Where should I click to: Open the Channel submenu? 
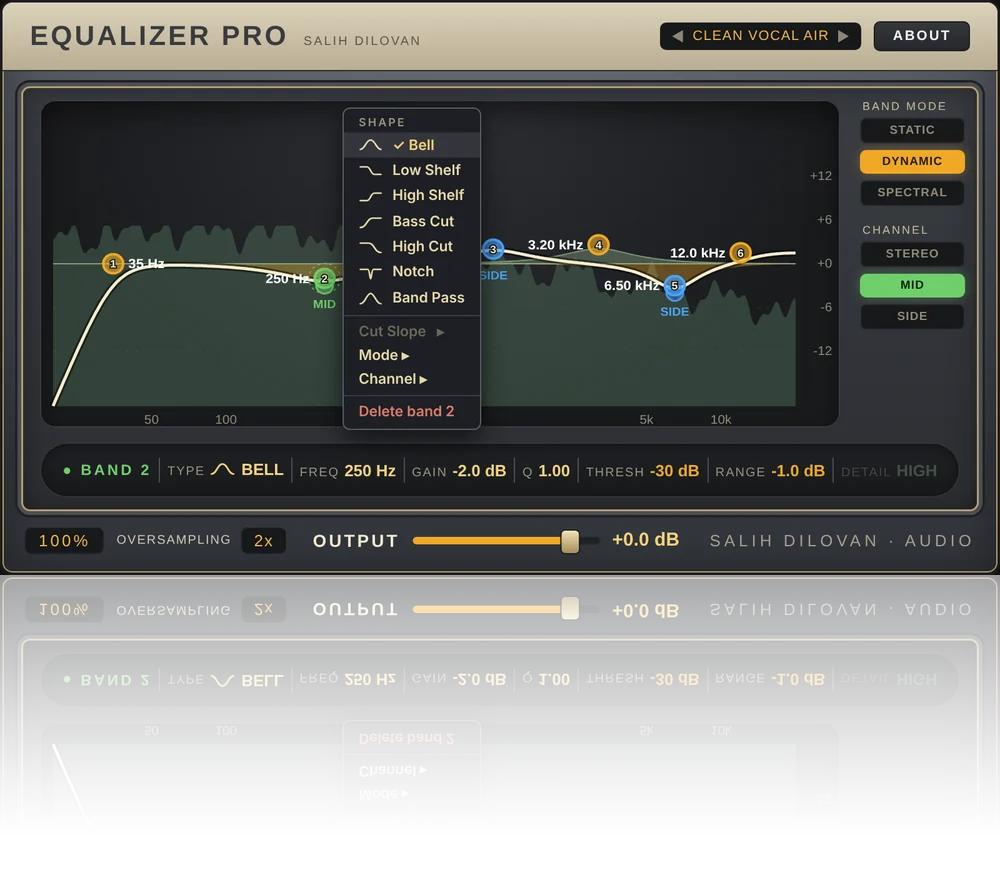pyautogui.click(x=412, y=379)
